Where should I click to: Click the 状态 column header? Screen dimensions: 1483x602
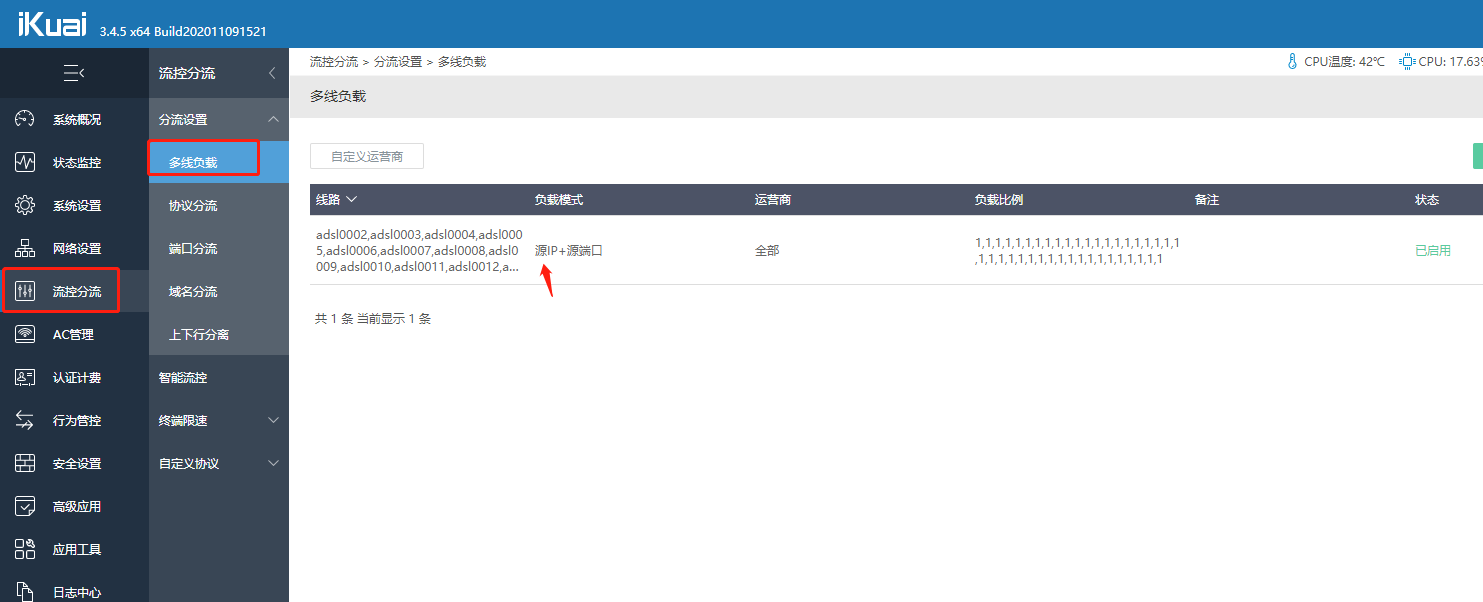tap(1427, 200)
